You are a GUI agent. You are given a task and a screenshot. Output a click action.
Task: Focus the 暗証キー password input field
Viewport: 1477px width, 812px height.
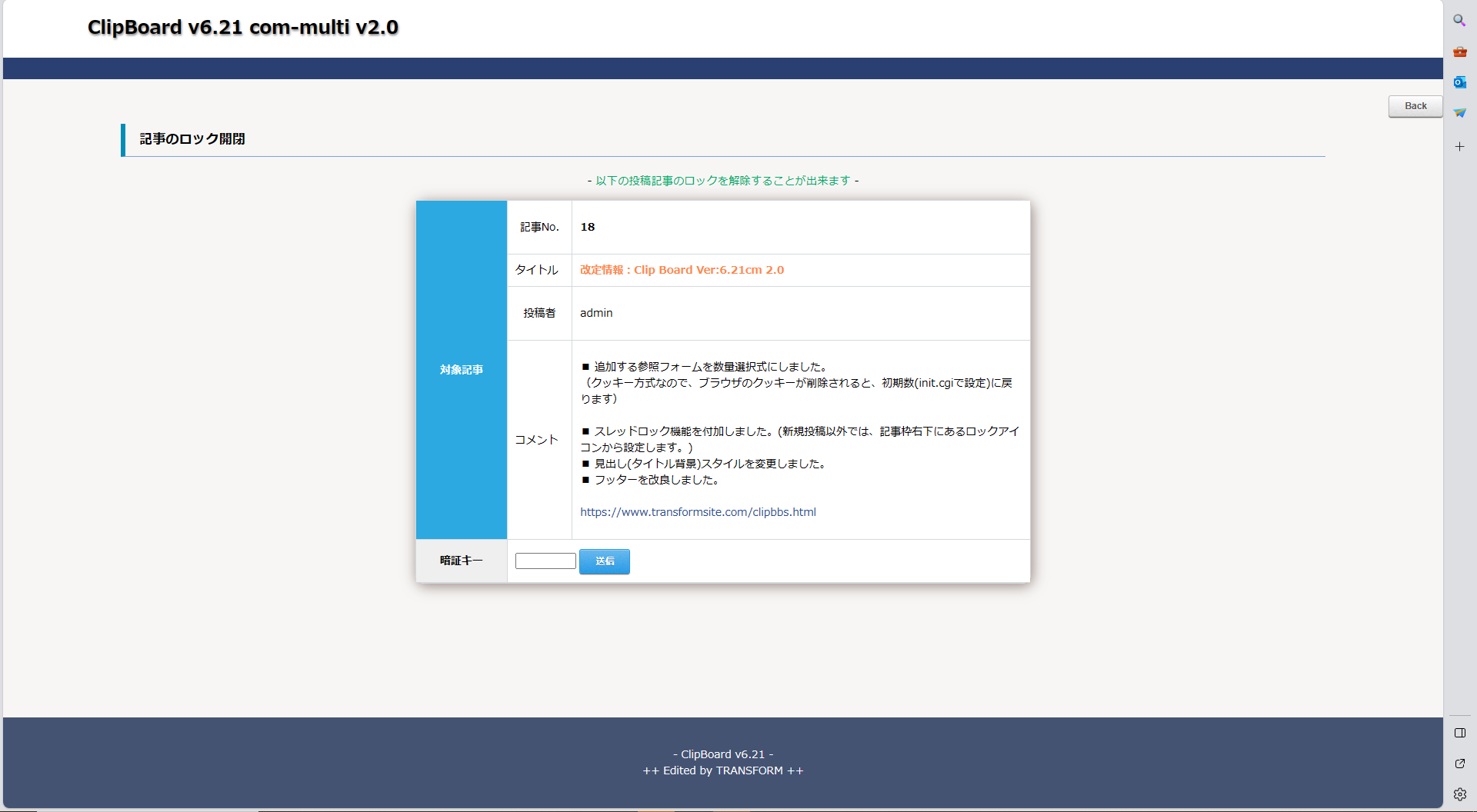545,561
